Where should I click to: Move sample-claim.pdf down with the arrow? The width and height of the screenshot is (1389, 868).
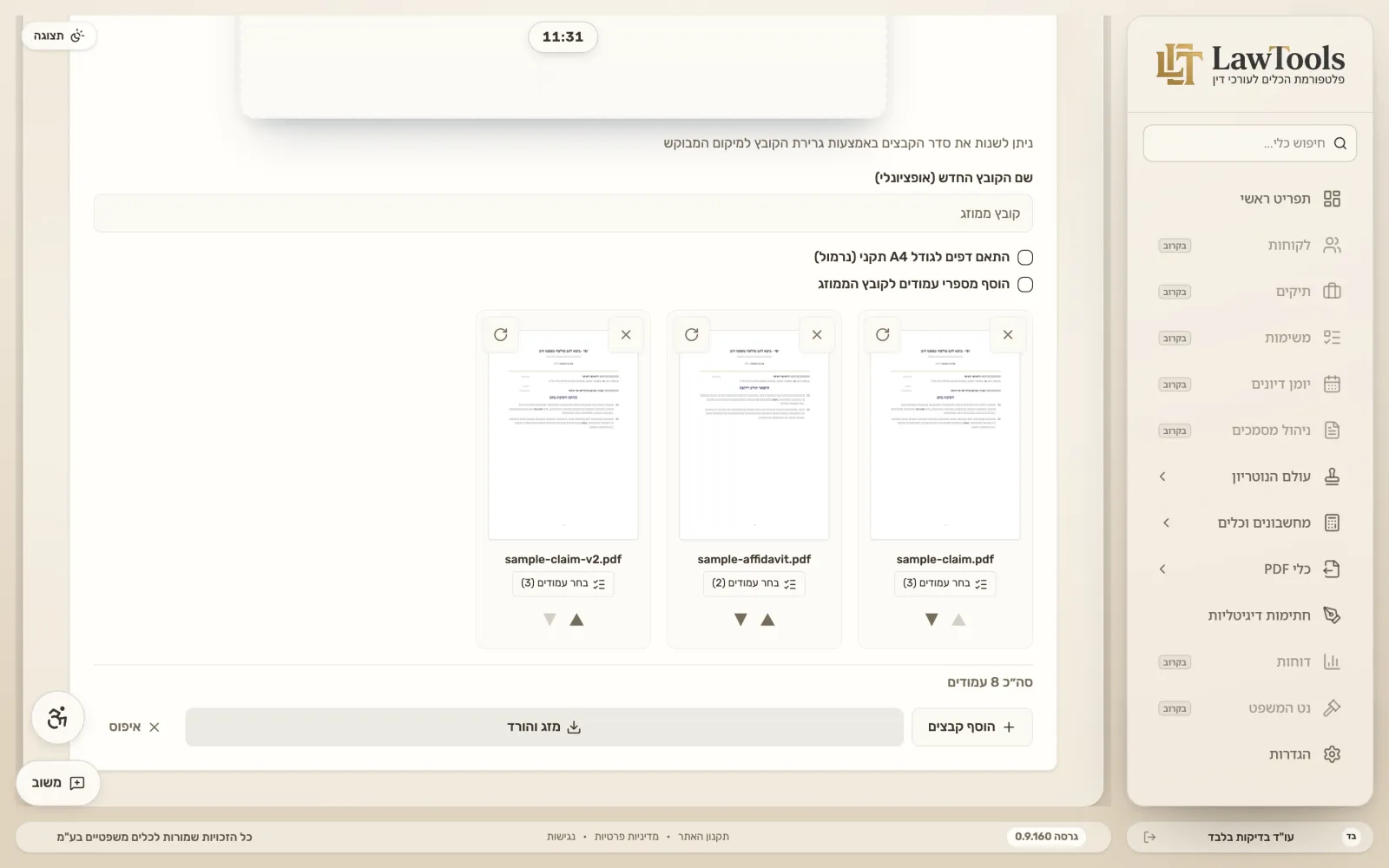(x=931, y=620)
